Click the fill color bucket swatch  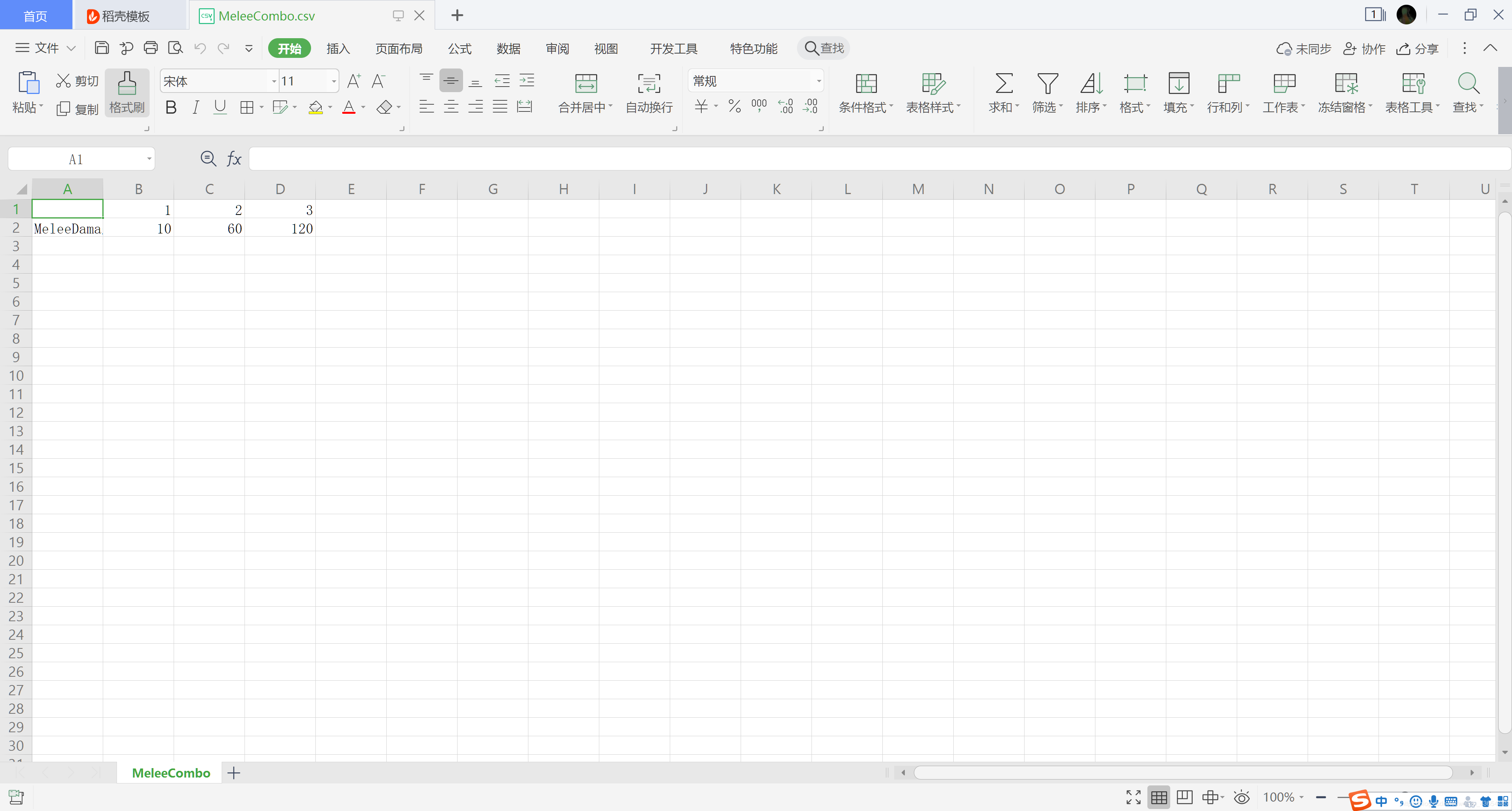pos(315,107)
